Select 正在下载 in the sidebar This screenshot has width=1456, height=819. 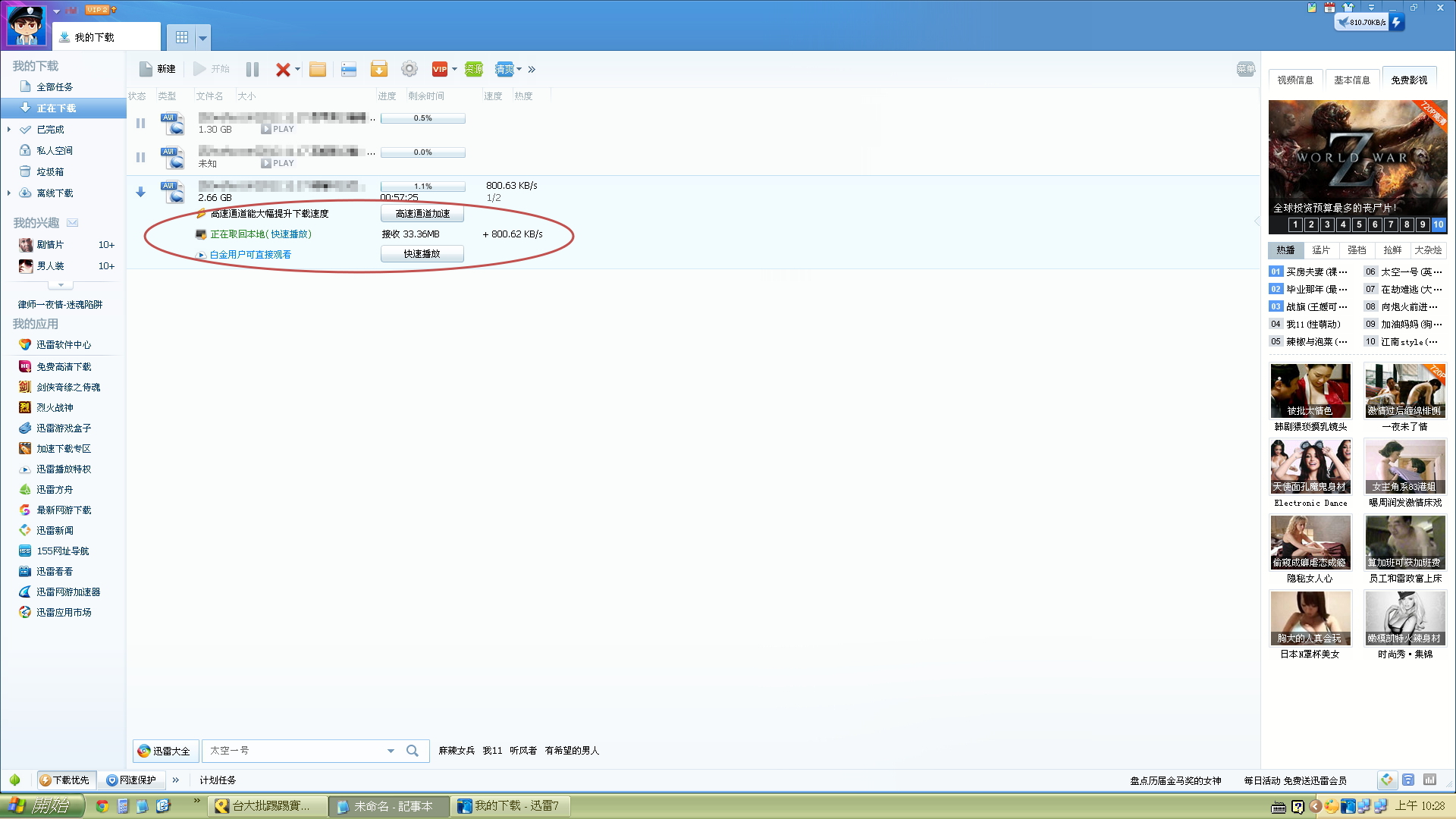[x=56, y=108]
